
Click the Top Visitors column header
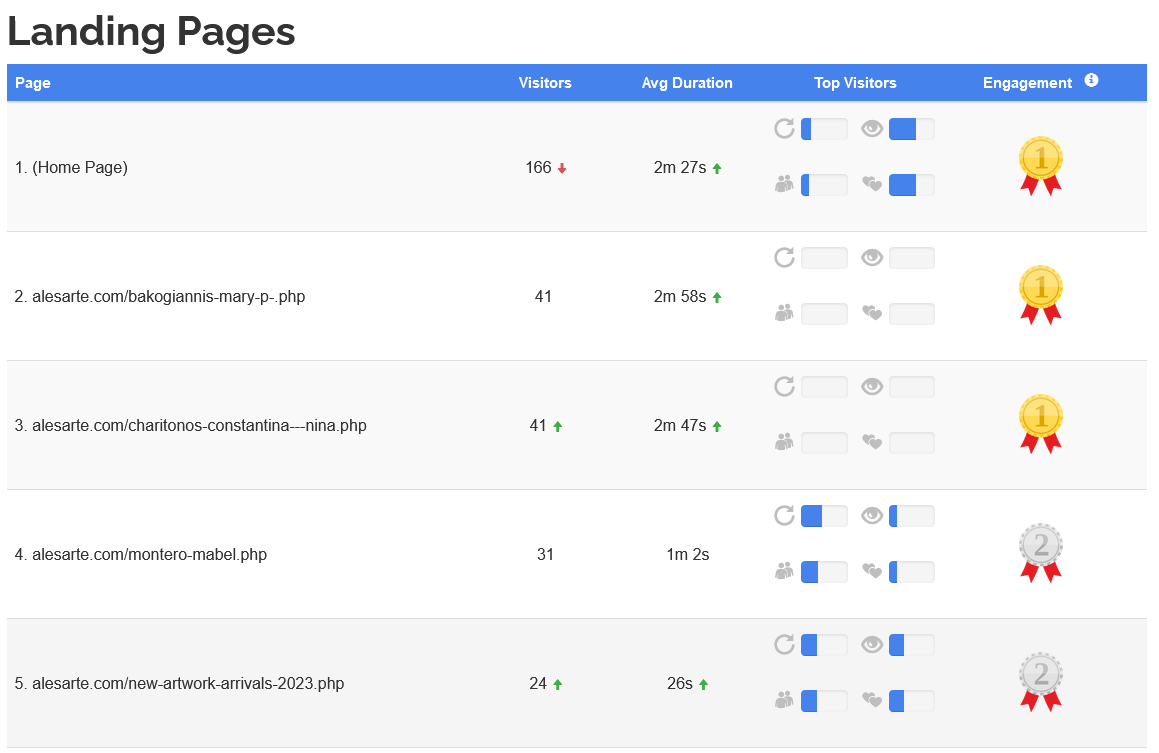coord(855,83)
